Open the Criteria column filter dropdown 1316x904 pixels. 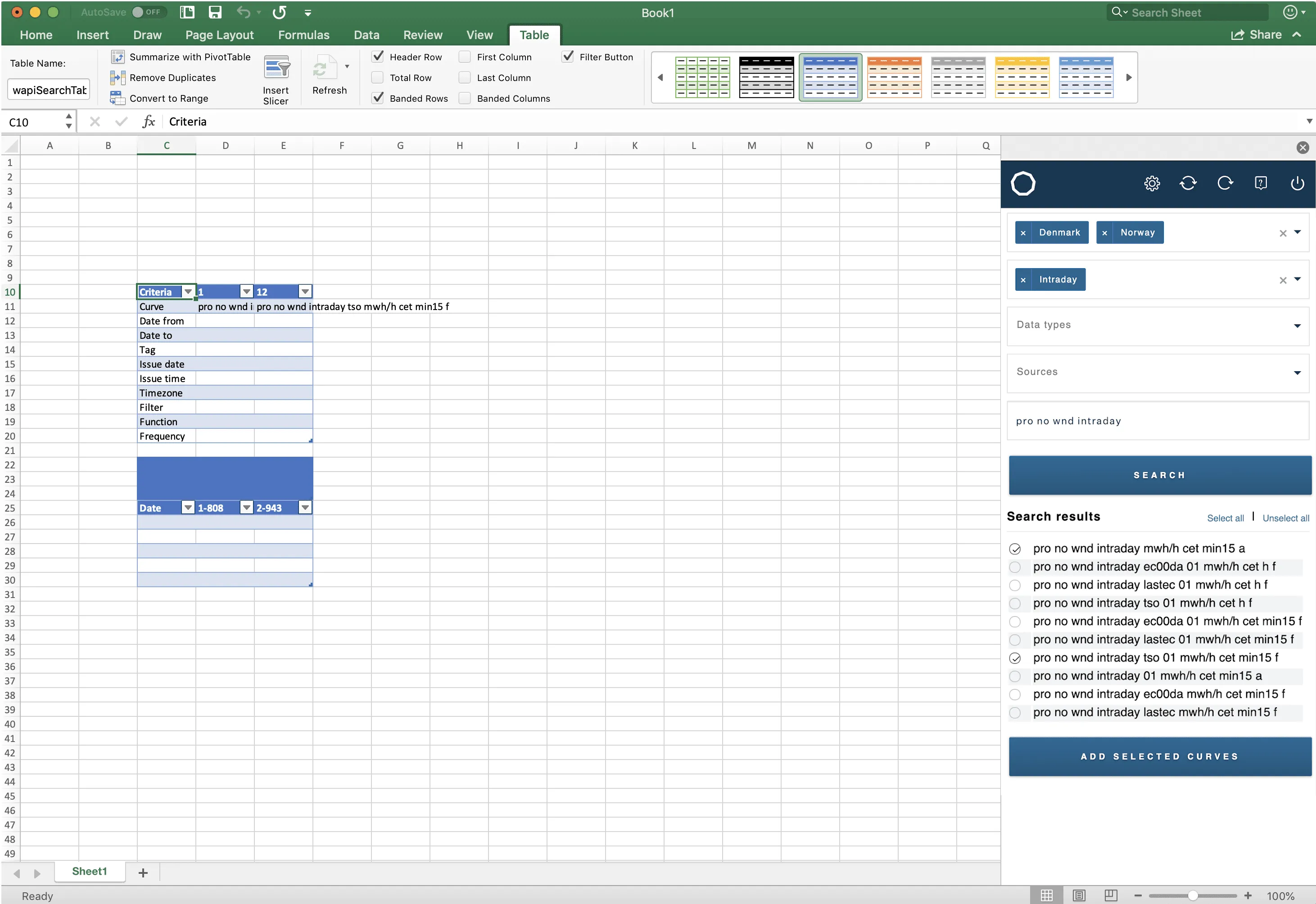click(x=188, y=292)
